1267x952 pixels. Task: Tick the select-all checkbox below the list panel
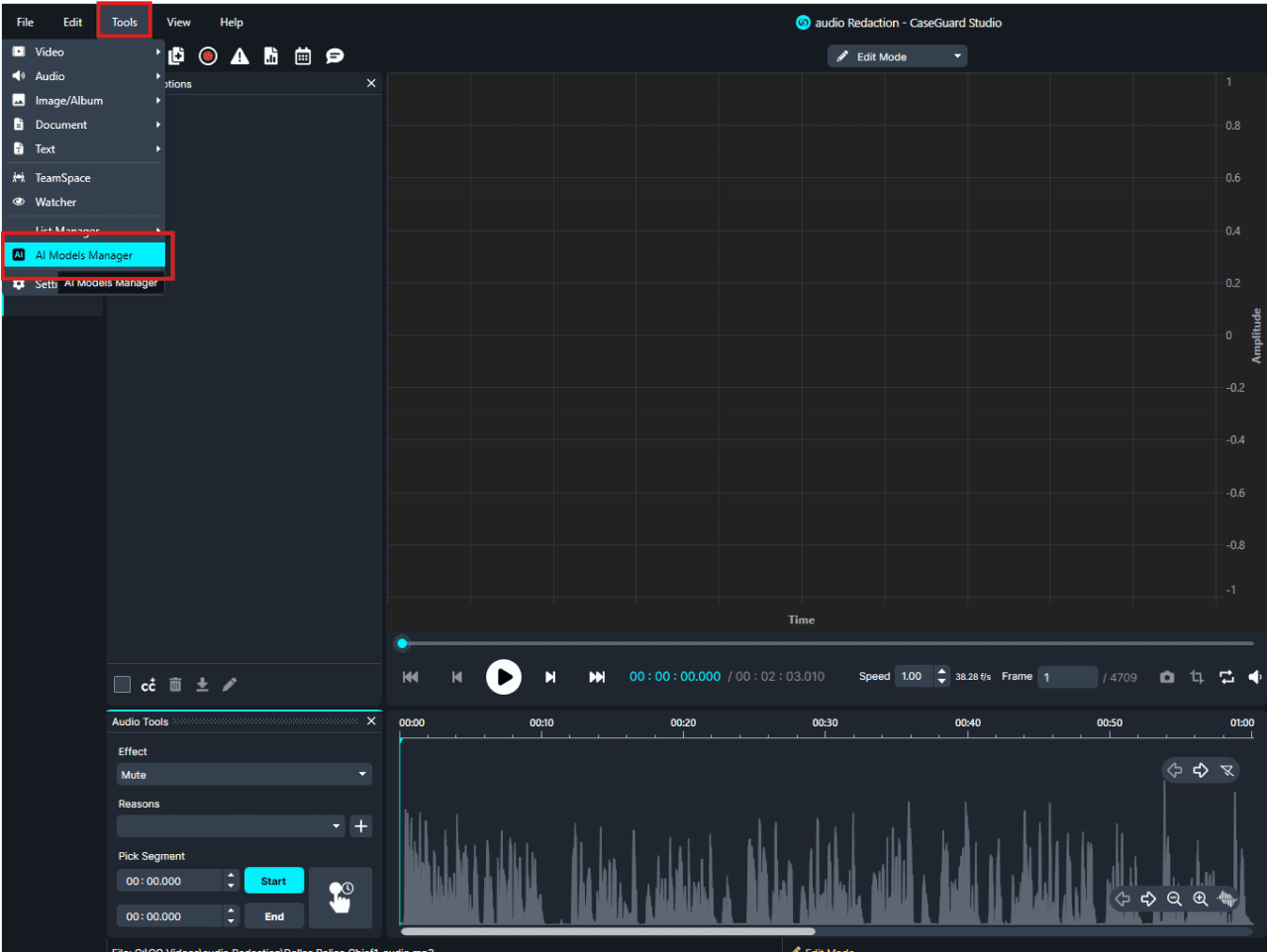pos(123,685)
